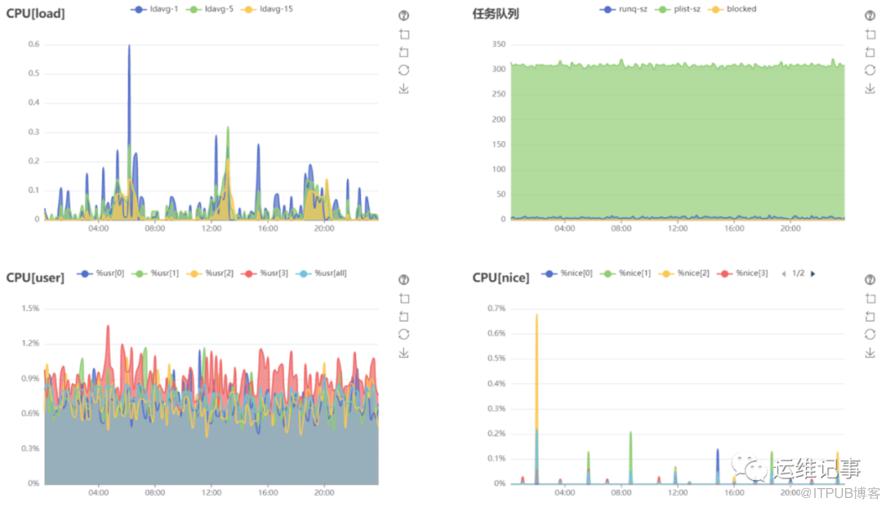Image resolution: width=890 pixels, height=508 pixels.
Task: Open the help icon on CPU[nice] chart
Action: [870, 280]
